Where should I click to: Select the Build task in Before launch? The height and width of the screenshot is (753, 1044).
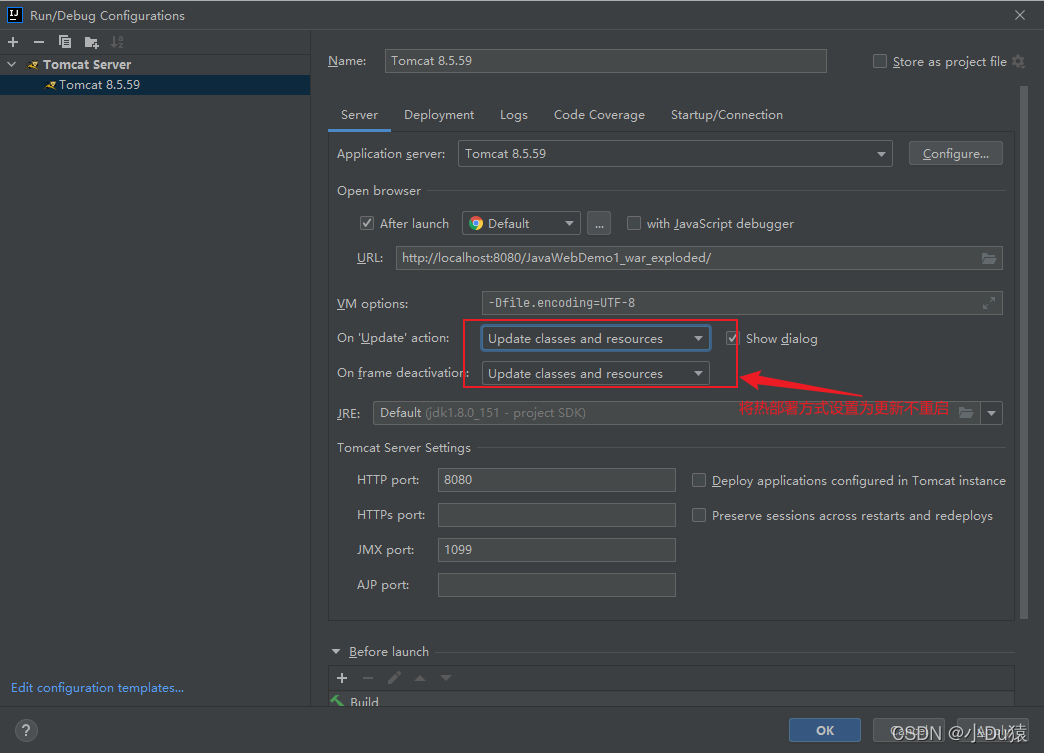[671, 701]
